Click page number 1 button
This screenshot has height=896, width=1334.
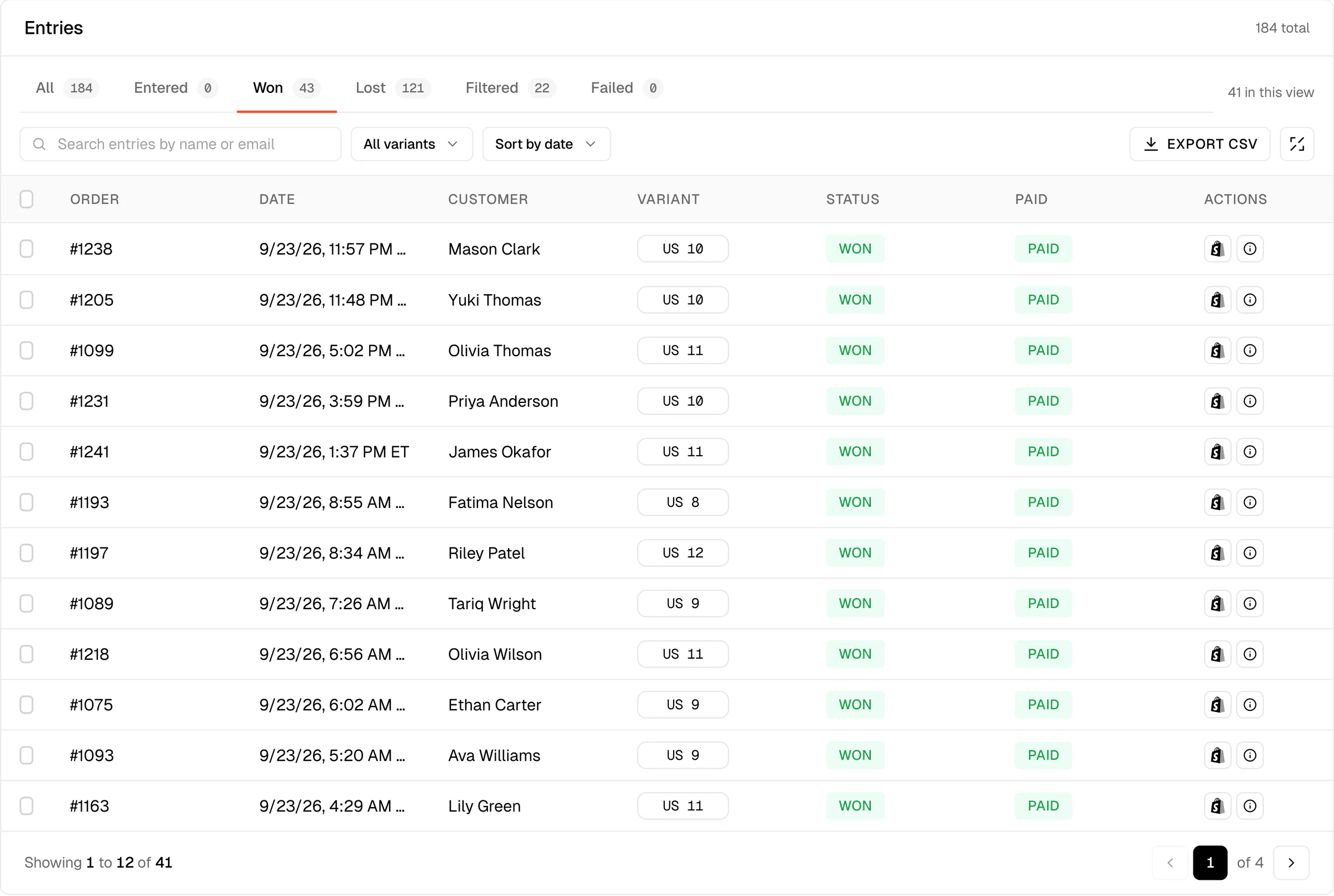pyautogui.click(x=1210, y=863)
